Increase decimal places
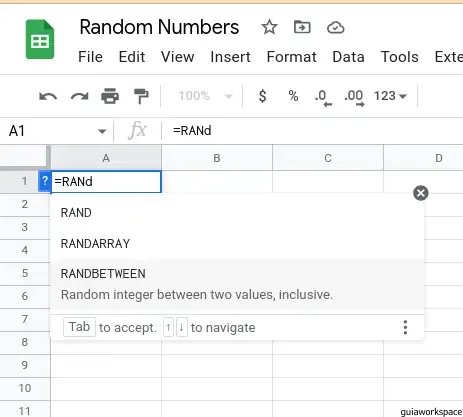 354,97
